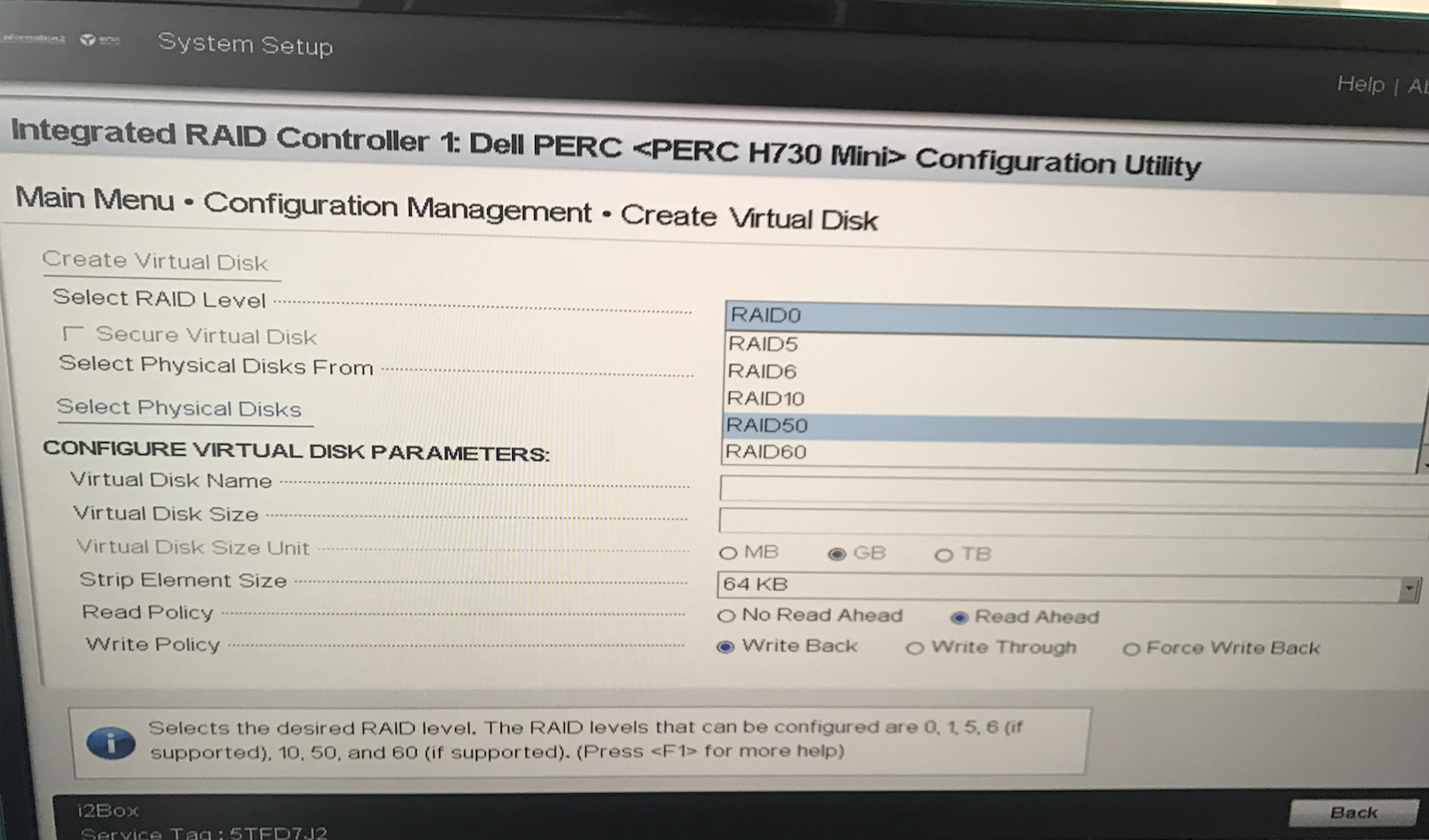
Task: Set size unit to GB
Action: [x=837, y=554]
